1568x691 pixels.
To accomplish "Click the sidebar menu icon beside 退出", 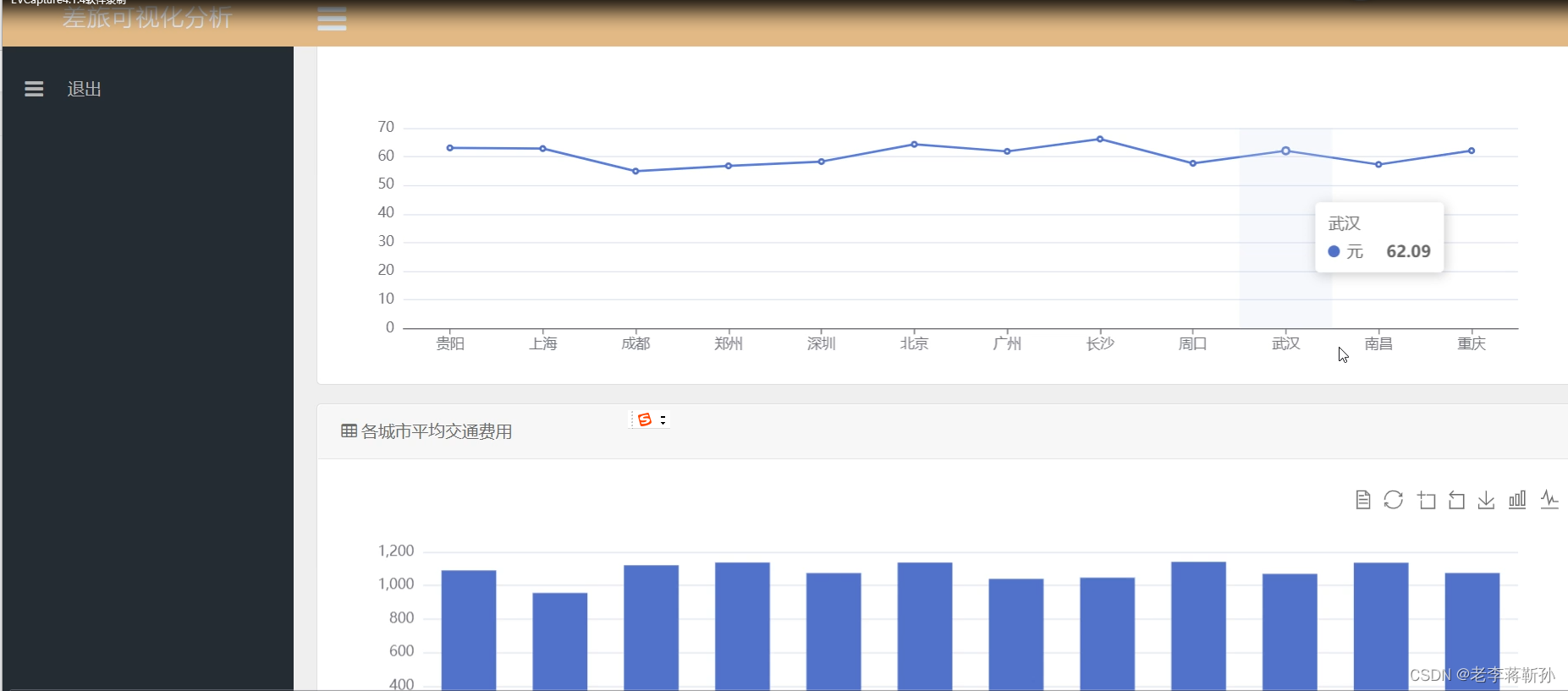I will pyautogui.click(x=34, y=89).
